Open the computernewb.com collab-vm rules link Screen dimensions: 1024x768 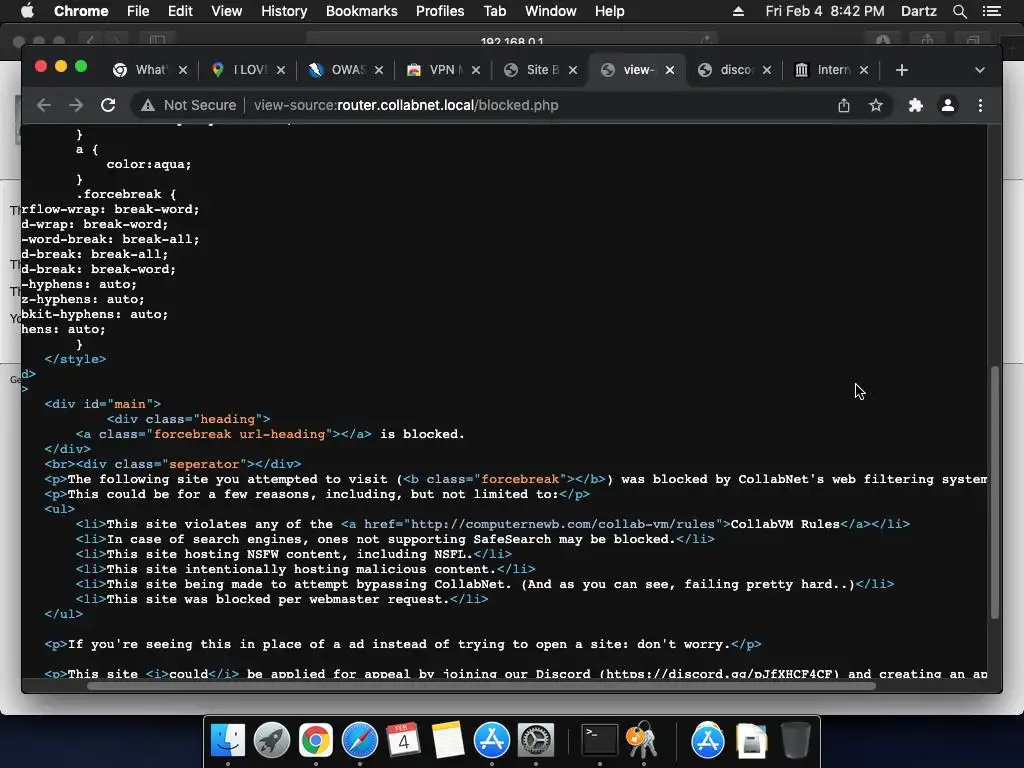click(564, 524)
